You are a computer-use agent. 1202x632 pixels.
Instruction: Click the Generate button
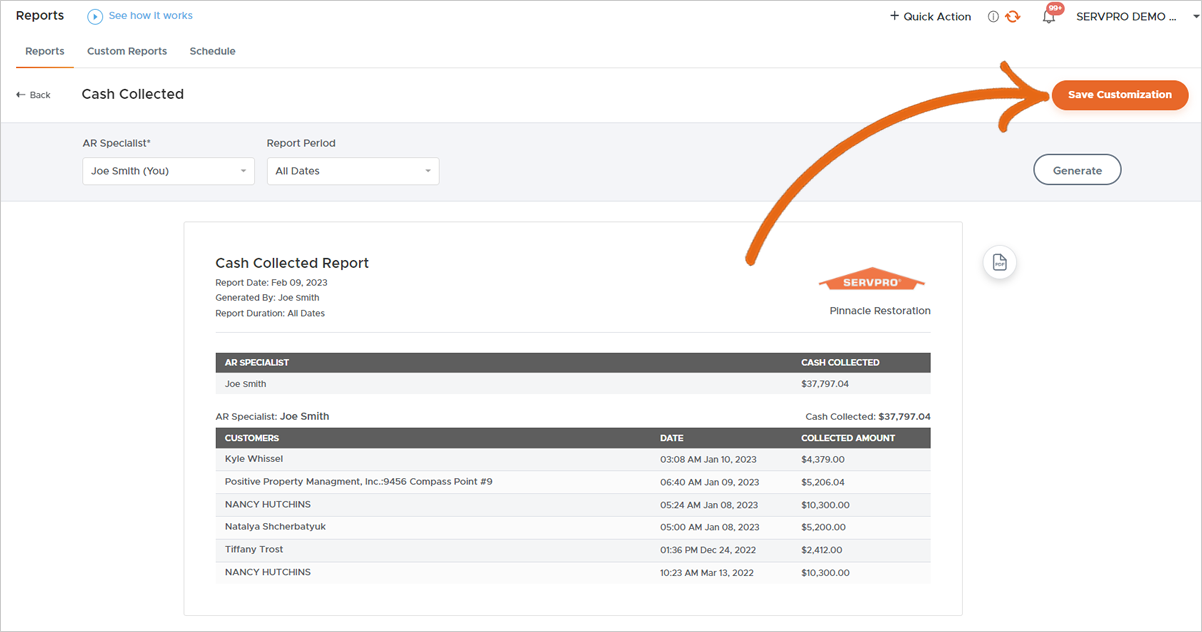pyautogui.click(x=1077, y=170)
